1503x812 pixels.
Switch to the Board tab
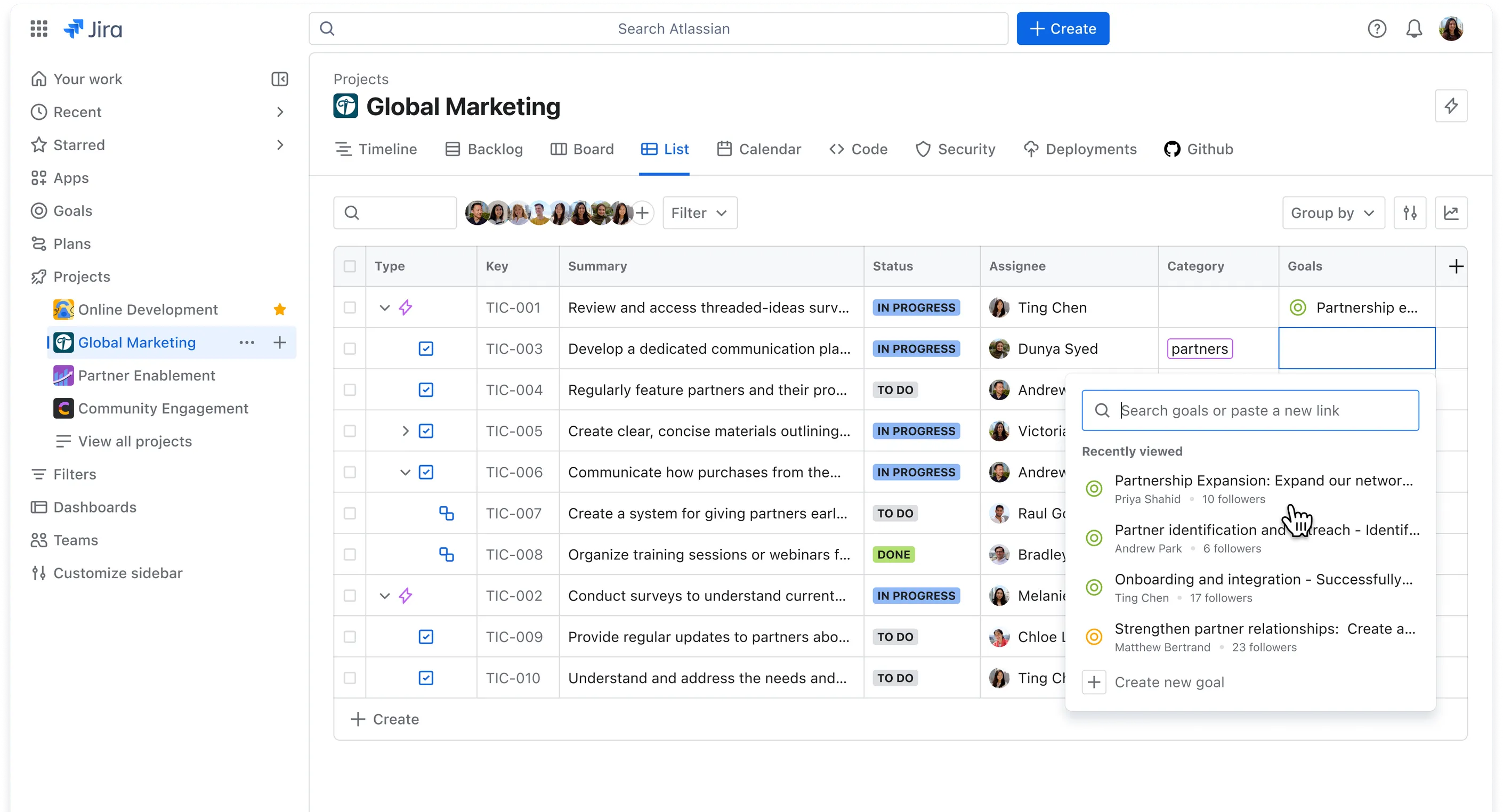(581, 149)
